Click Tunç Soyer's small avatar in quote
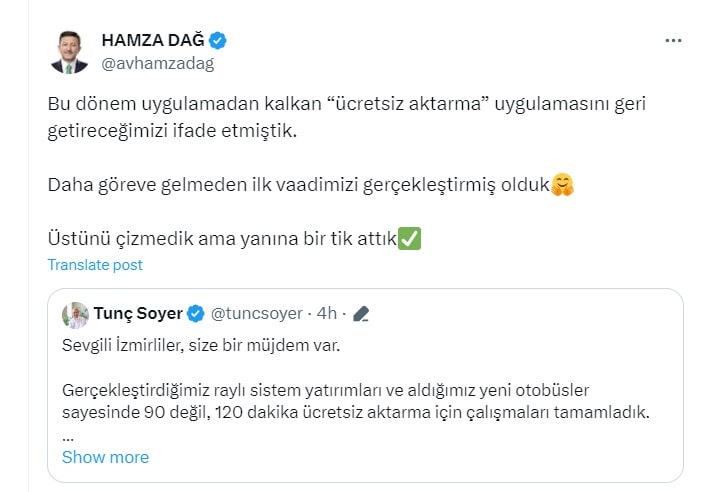Image resolution: width=701 pixels, height=492 pixels. point(75,314)
